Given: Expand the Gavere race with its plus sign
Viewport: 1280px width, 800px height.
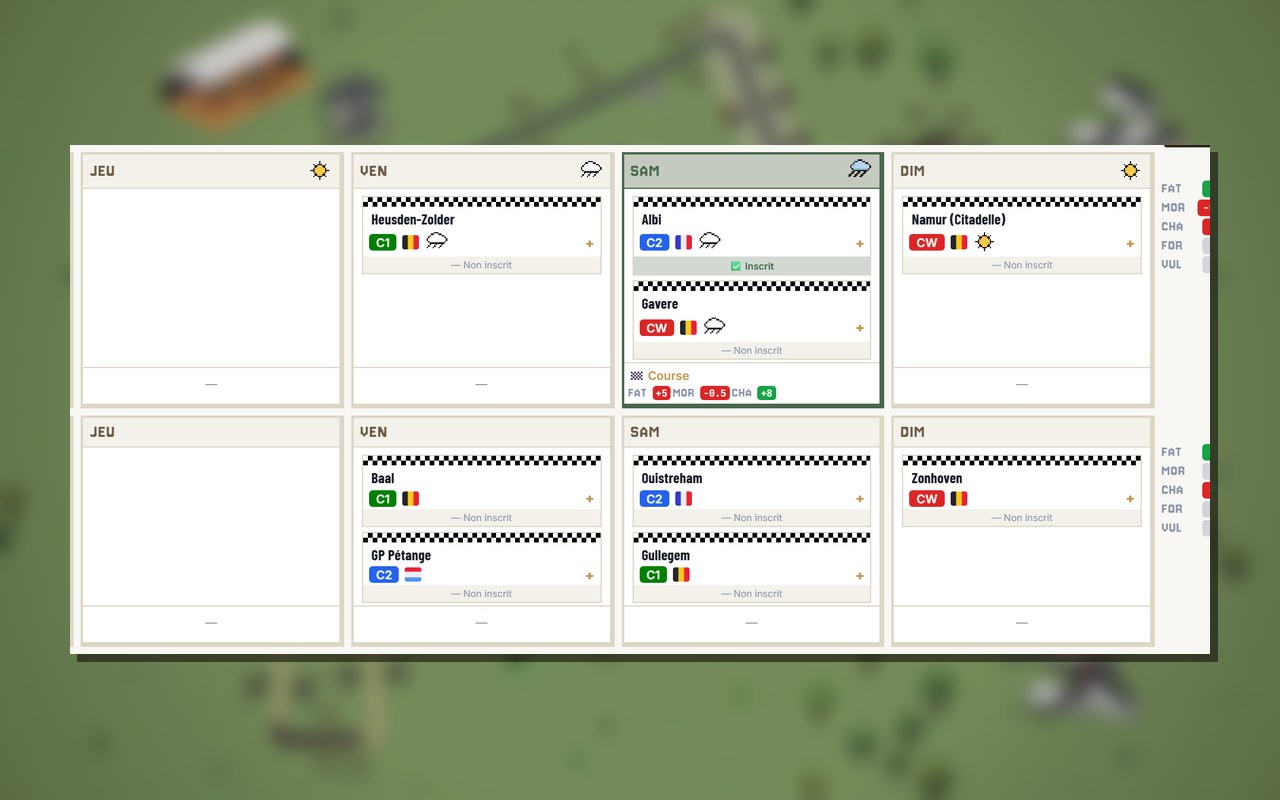Looking at the screenshot, I should [x=859, y=328].
